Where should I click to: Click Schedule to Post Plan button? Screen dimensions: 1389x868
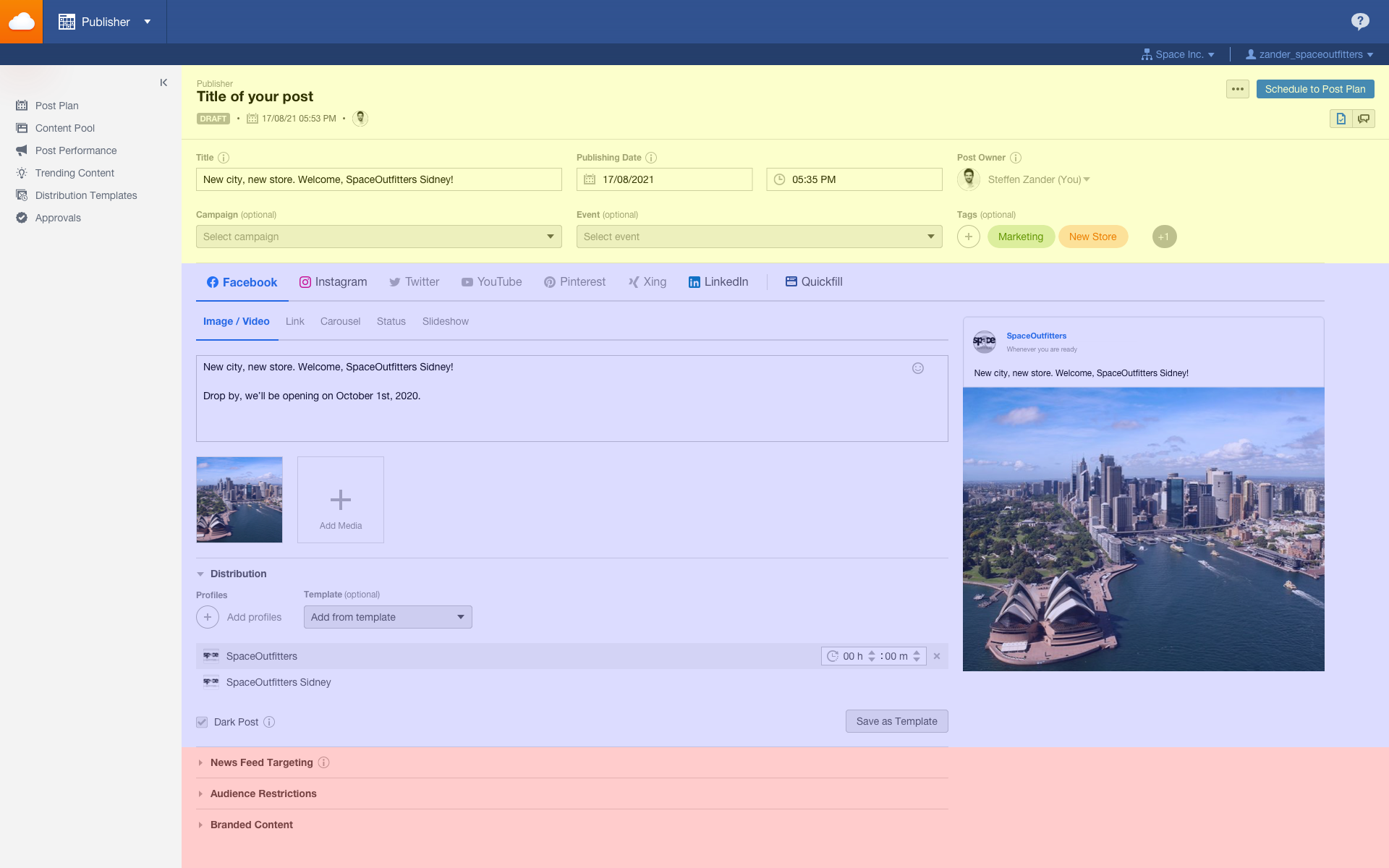tap(1315, 89)
